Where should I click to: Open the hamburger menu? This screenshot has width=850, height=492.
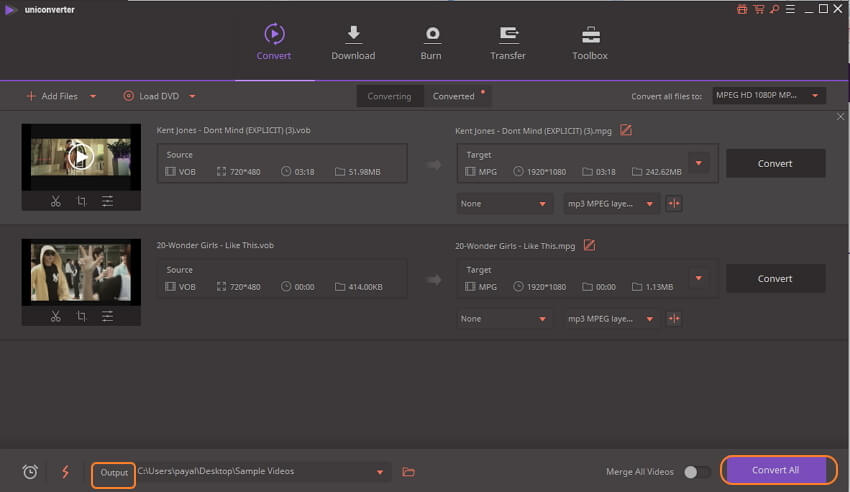[x=790, y=9]
